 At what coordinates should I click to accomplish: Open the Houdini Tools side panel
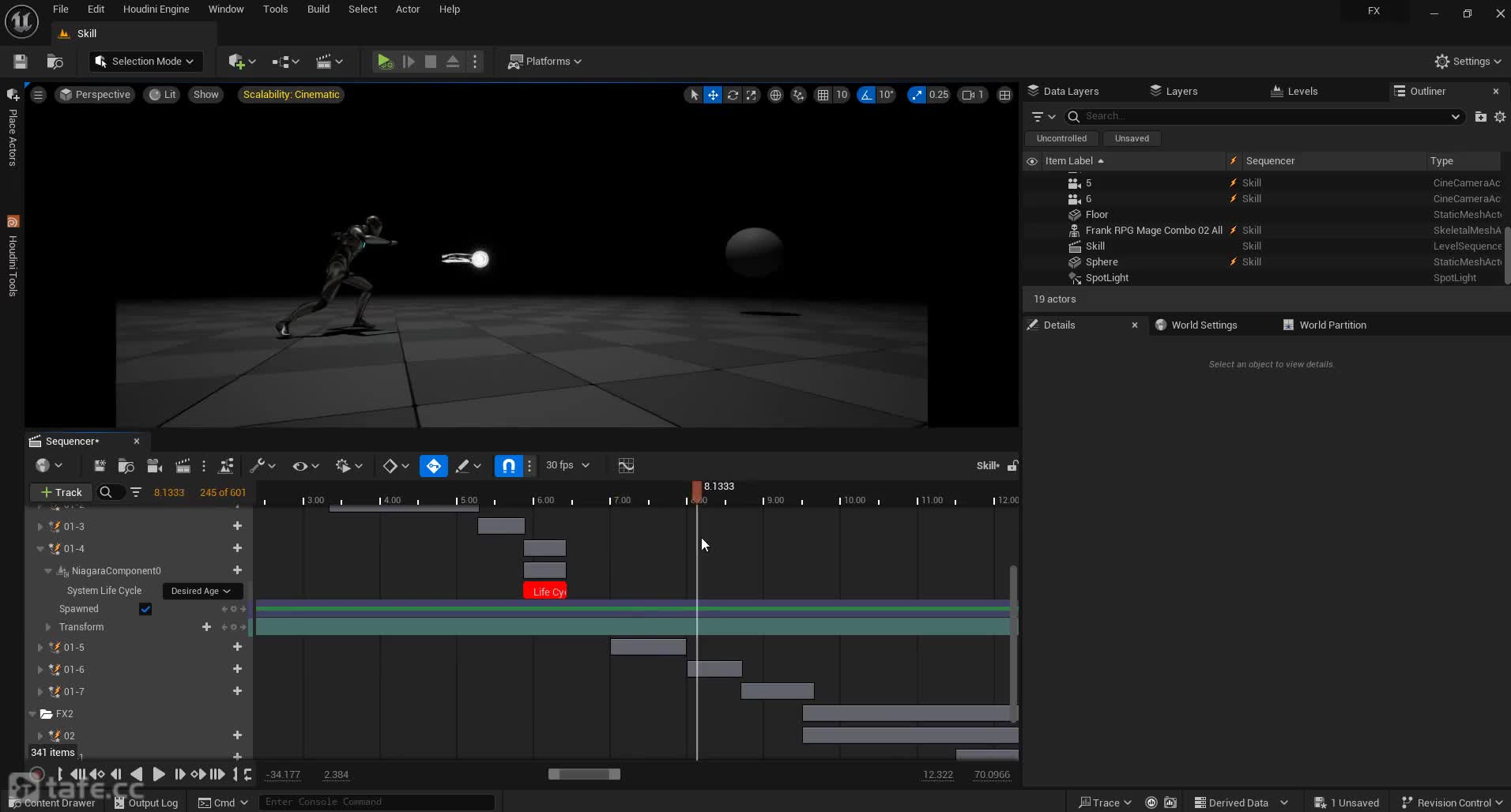point(13,257)
